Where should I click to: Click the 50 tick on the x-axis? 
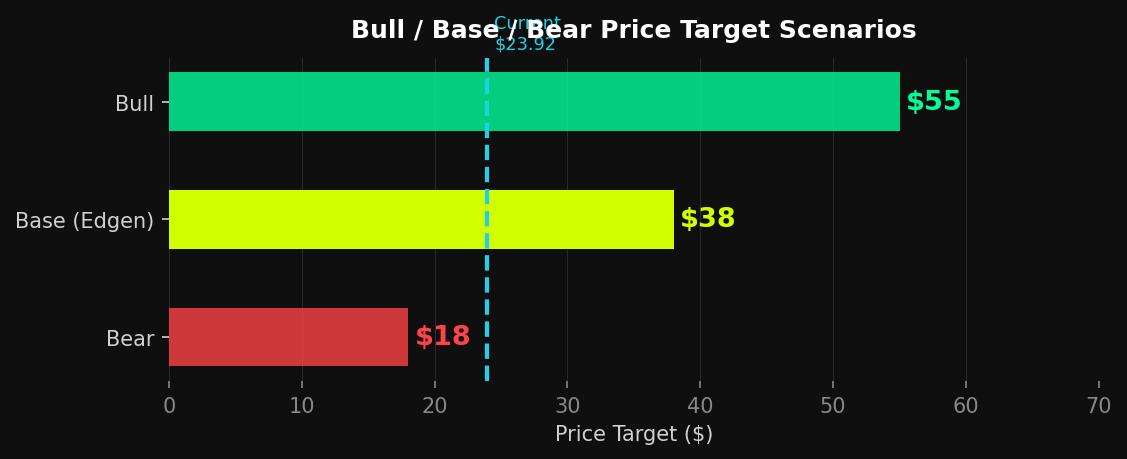(833, 406)
